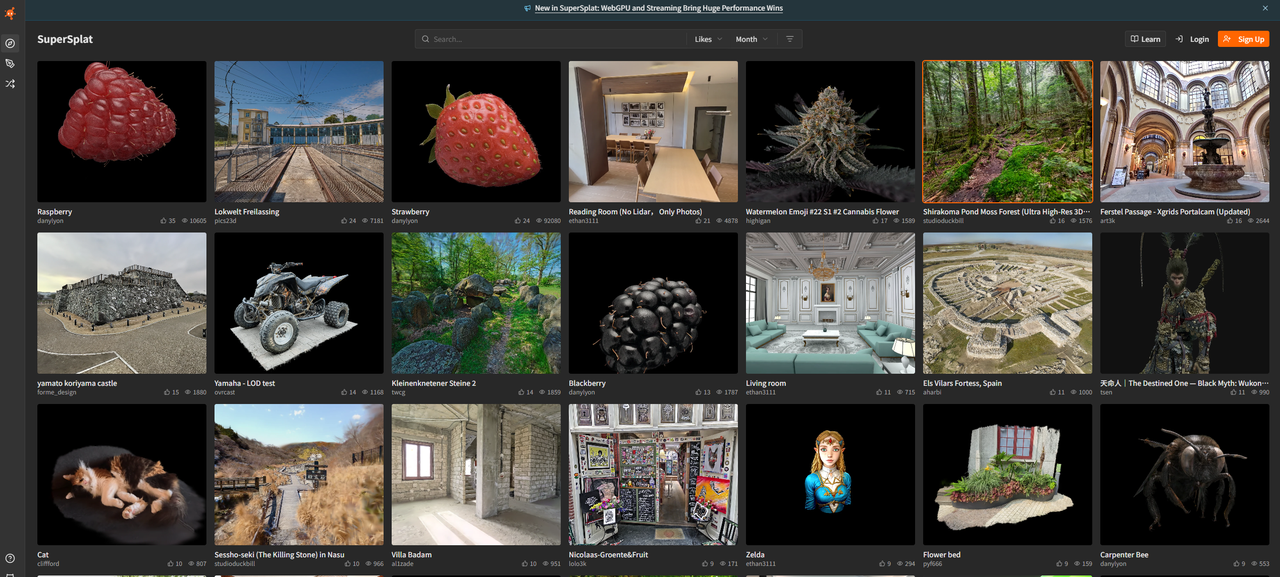
Task: Open the Explore compass icon in sidebar
Action: point(10,43)
